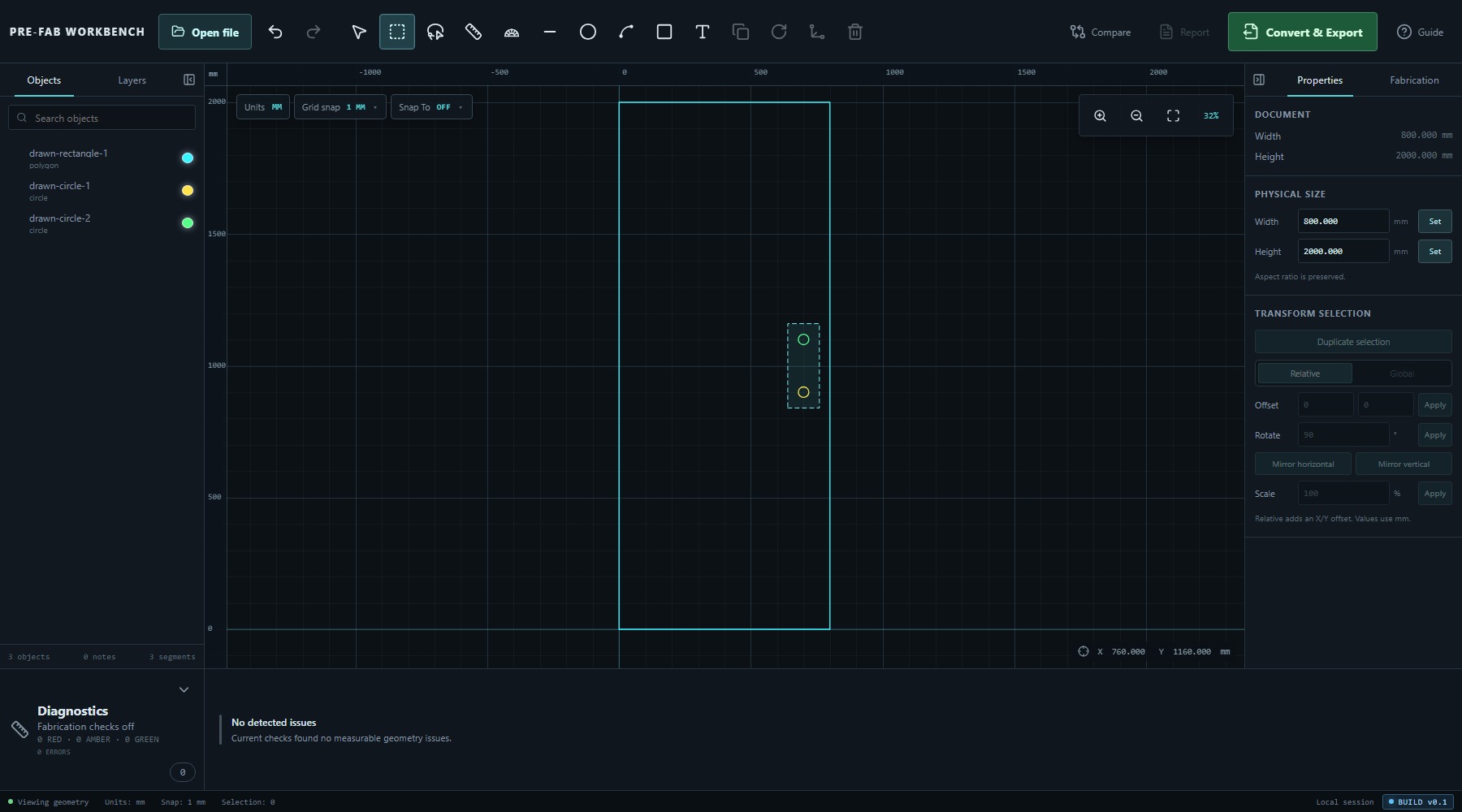Image resolution: width=1462 pixels, height=812 pixels.
Task: Collapse the Diagnostics panel chevron
Action: pyautogui.click(x=184, y=689)
